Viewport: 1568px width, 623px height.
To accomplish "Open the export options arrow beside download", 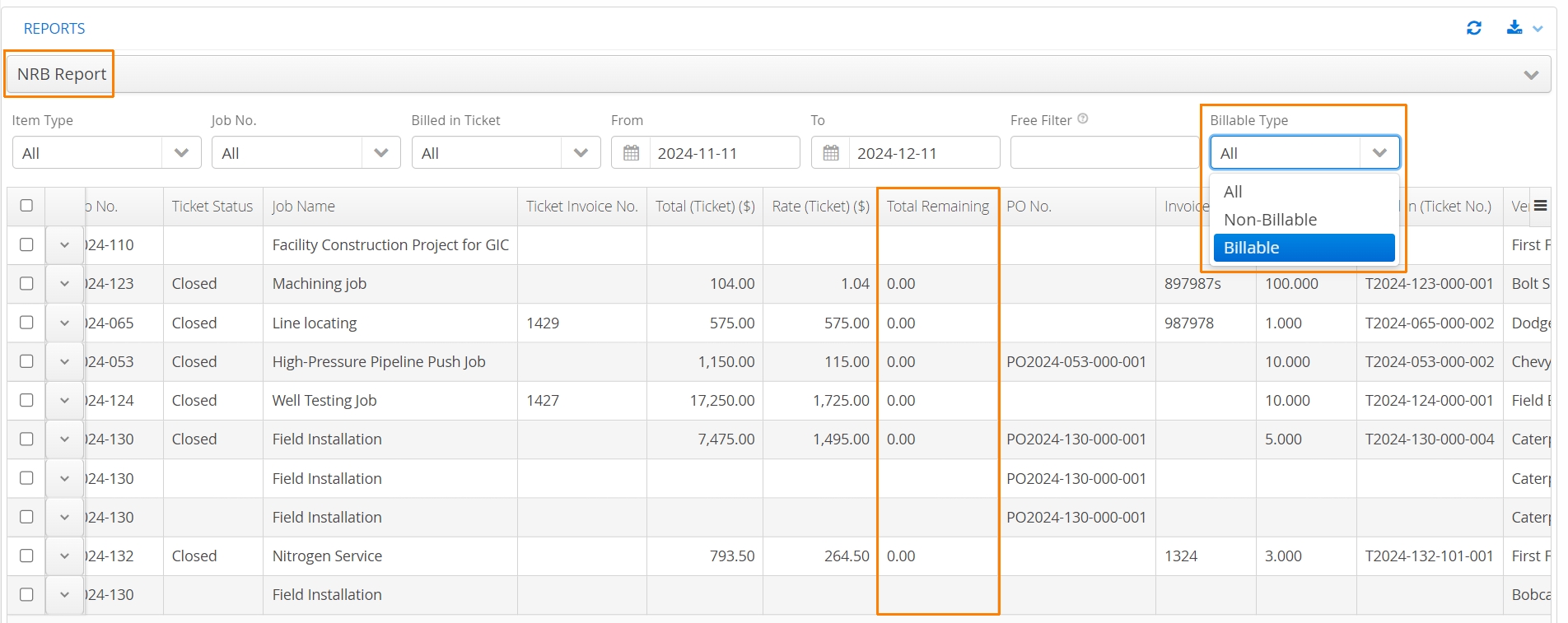I will tap(1538, 29).
